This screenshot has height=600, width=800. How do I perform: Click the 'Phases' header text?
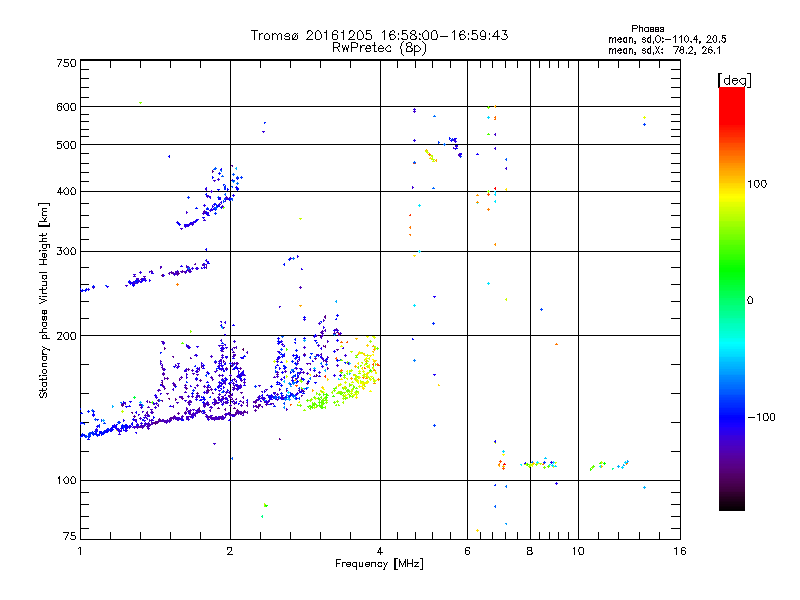647,29
